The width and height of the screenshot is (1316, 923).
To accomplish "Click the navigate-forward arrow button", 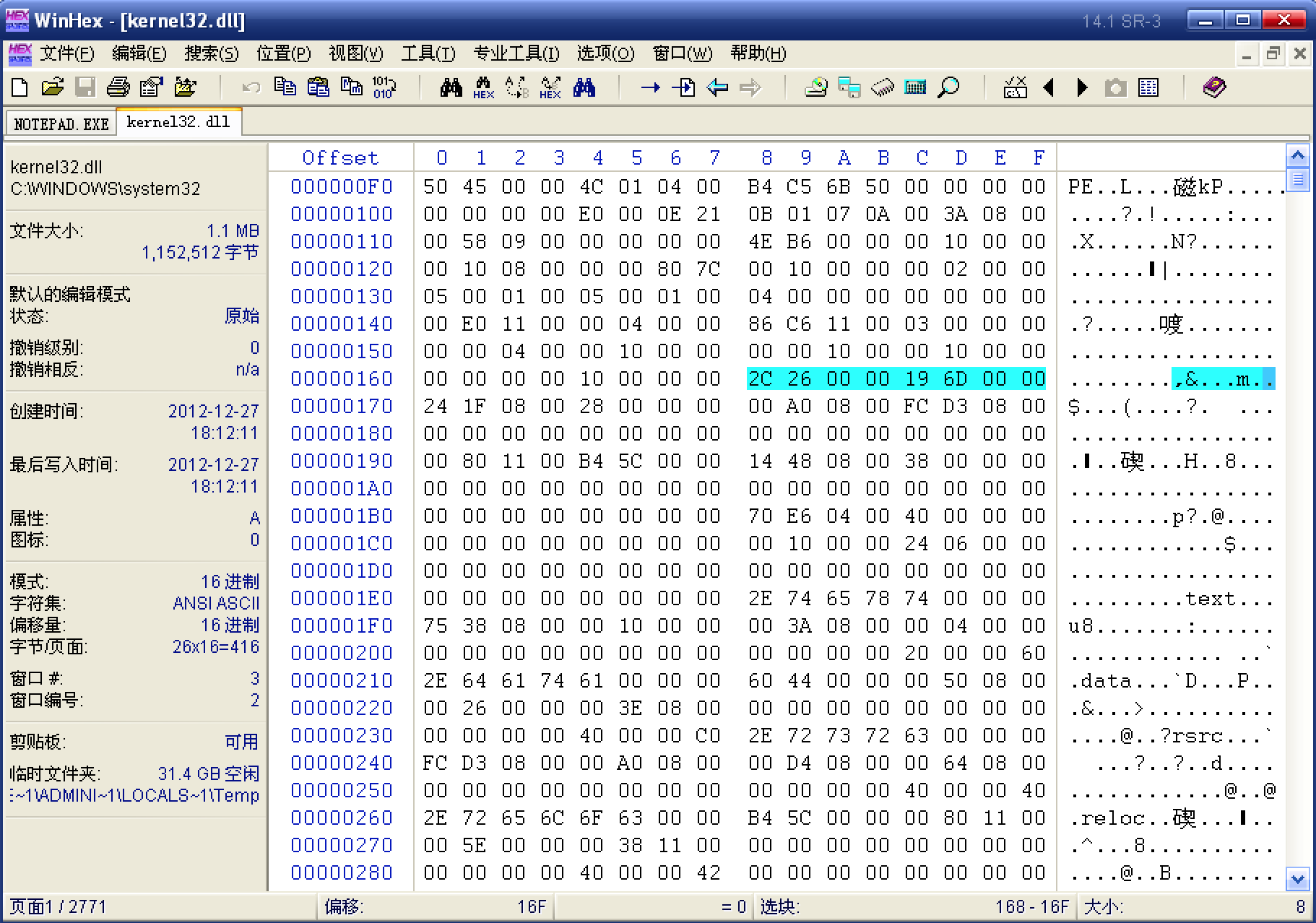I will [x=750, y=87].
